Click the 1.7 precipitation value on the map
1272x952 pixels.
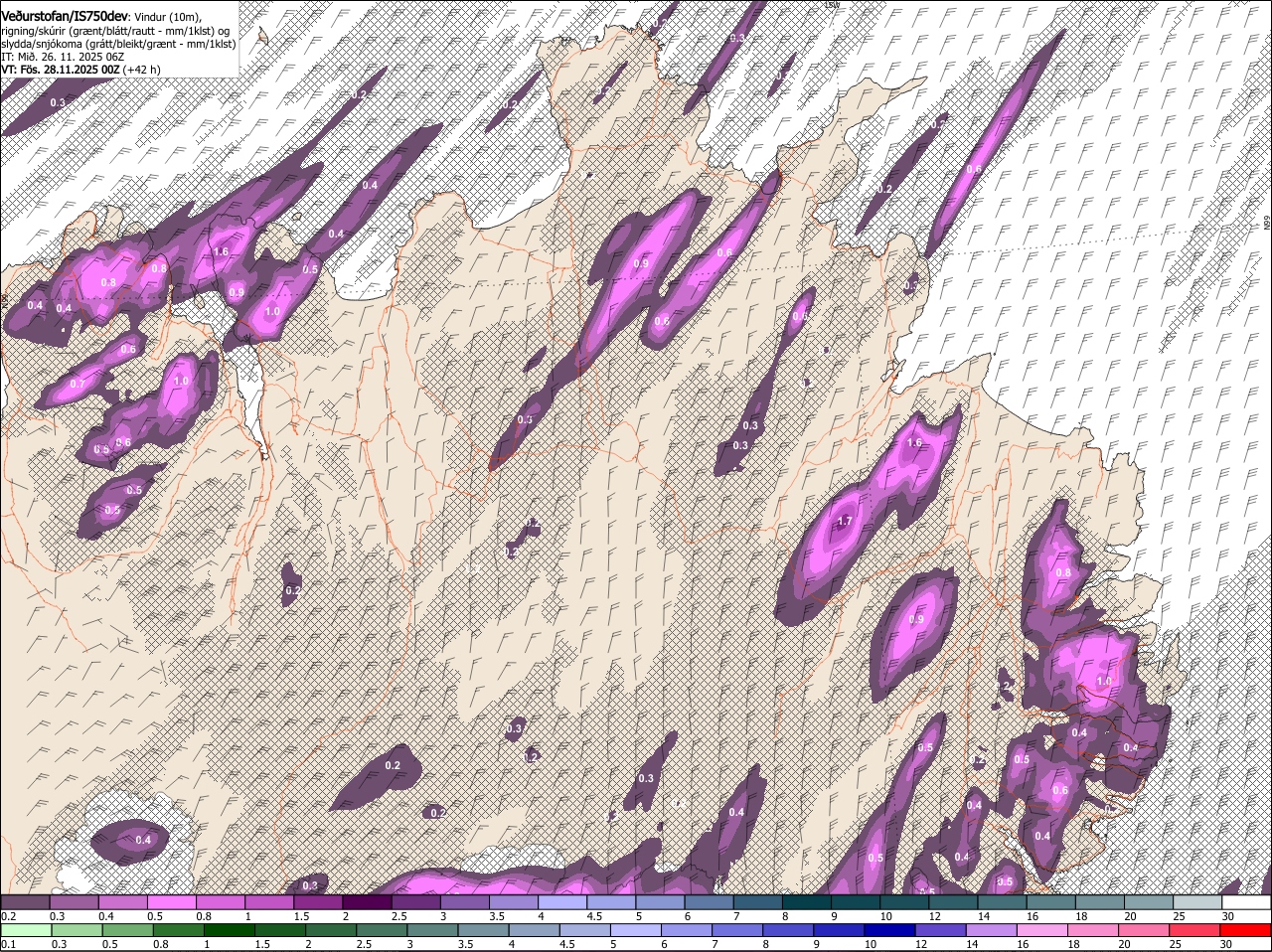[x=846, y=521]
